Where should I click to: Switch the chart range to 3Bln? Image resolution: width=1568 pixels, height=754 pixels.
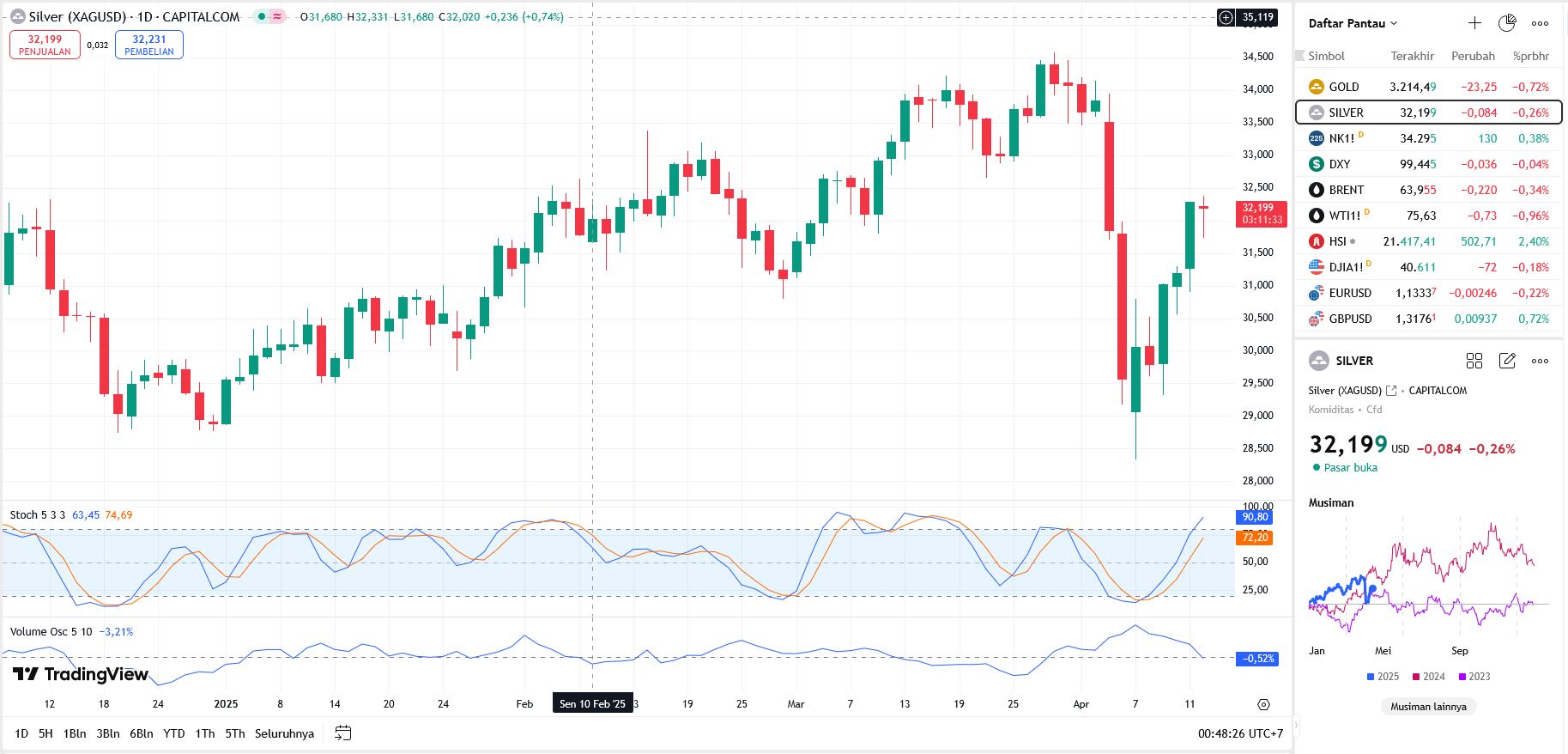tap(108, 733)
